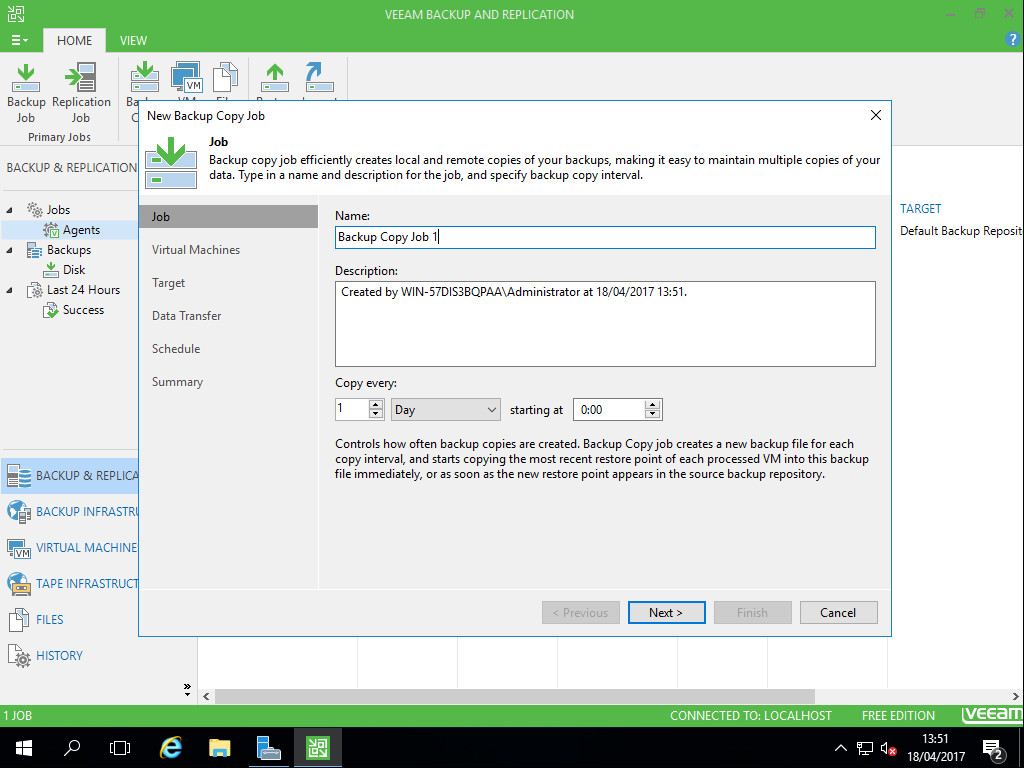Show hidden system tray icons
This screenshot has width=1024, height=768.
840,748
